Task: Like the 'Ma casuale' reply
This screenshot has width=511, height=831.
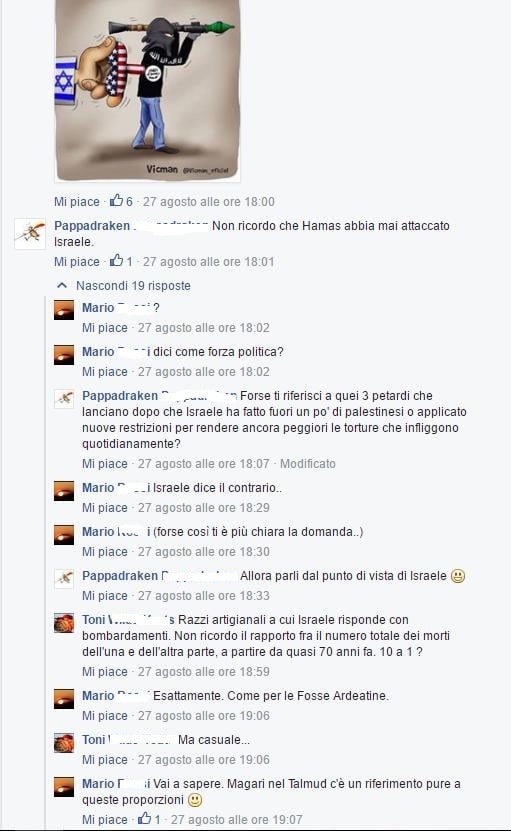Action: pos(104,759)
